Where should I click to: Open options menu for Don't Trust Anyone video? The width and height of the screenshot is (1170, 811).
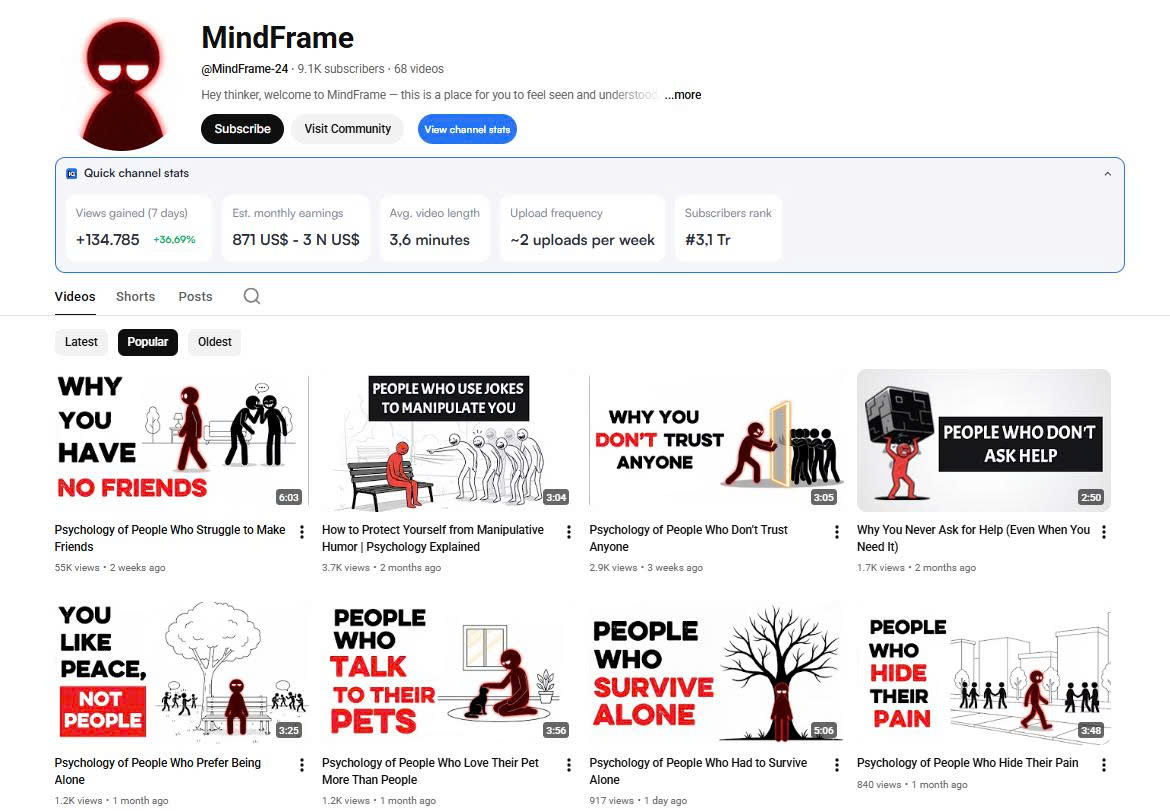click(836, 531)
